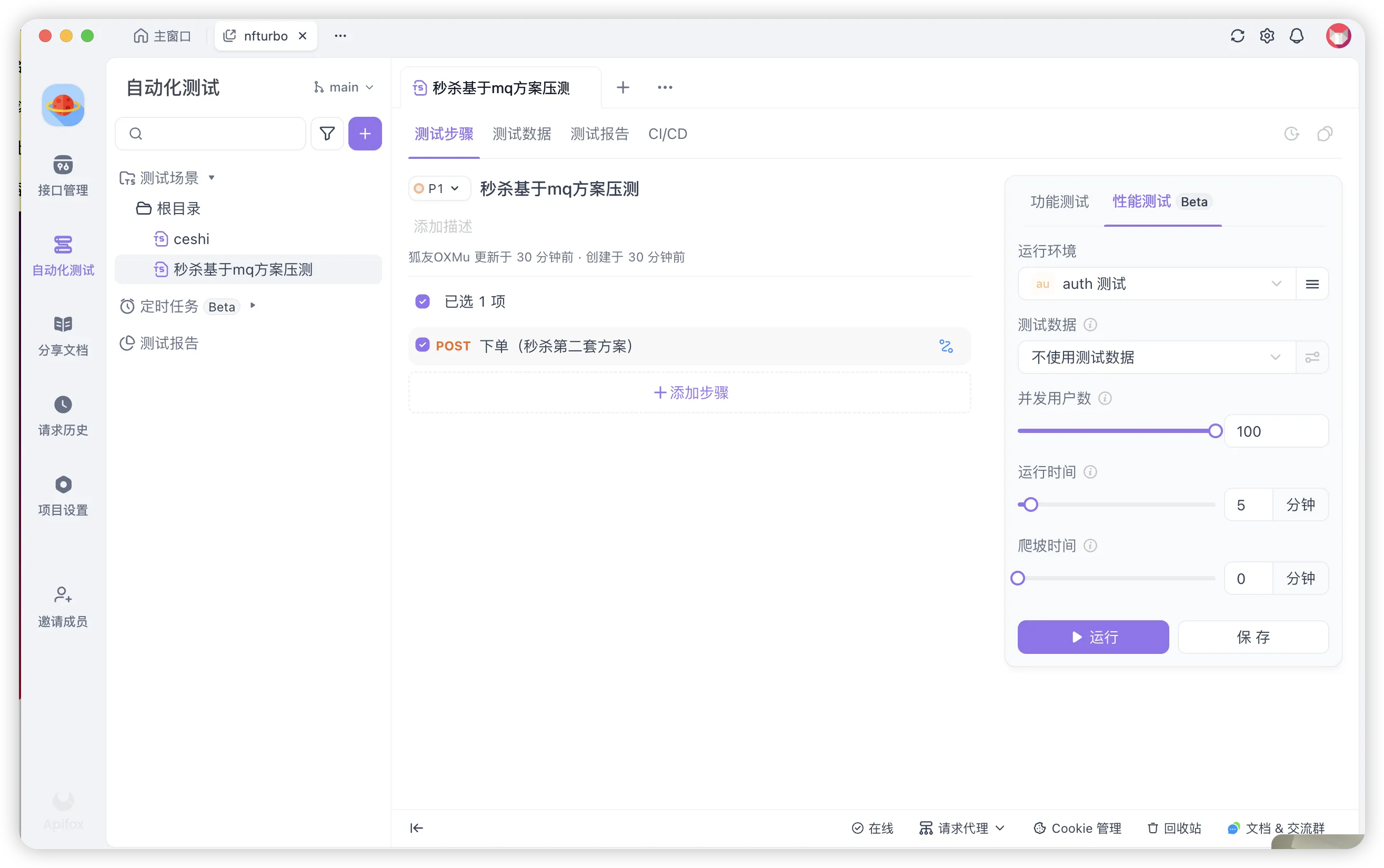1384x868 pixels.
Task: Open the 接口管理 sidebar icon
Action: pyautogui.click(x=63, y=166)
